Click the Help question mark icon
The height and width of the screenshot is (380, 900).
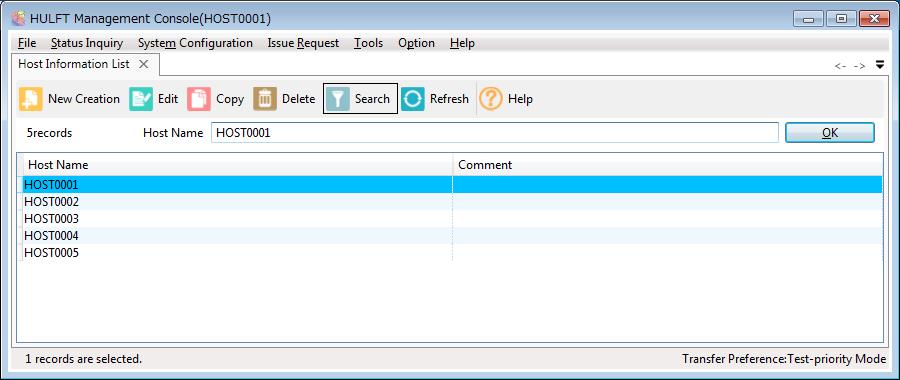(x=491, y=99)
